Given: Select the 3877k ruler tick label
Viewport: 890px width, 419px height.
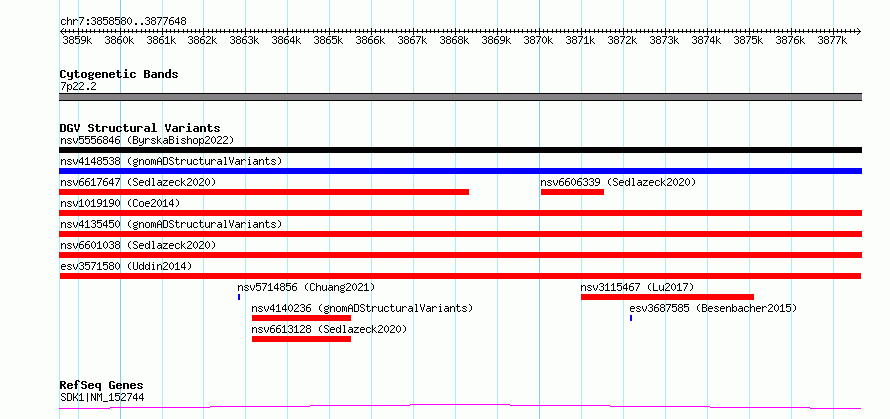Looking at the screenshot, I should point(832,40).
